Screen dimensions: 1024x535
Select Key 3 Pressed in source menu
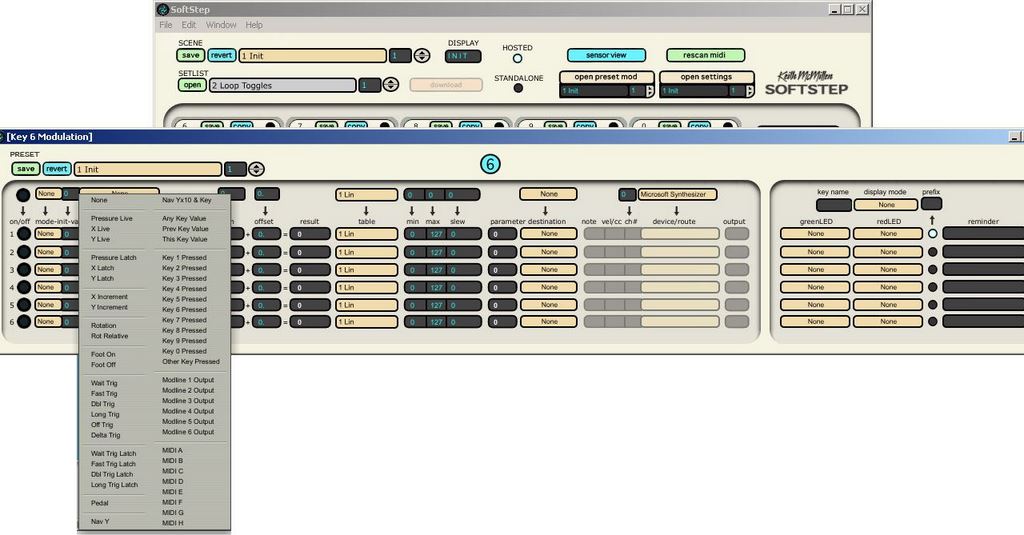pyautogui.click(x=184, y=278)
